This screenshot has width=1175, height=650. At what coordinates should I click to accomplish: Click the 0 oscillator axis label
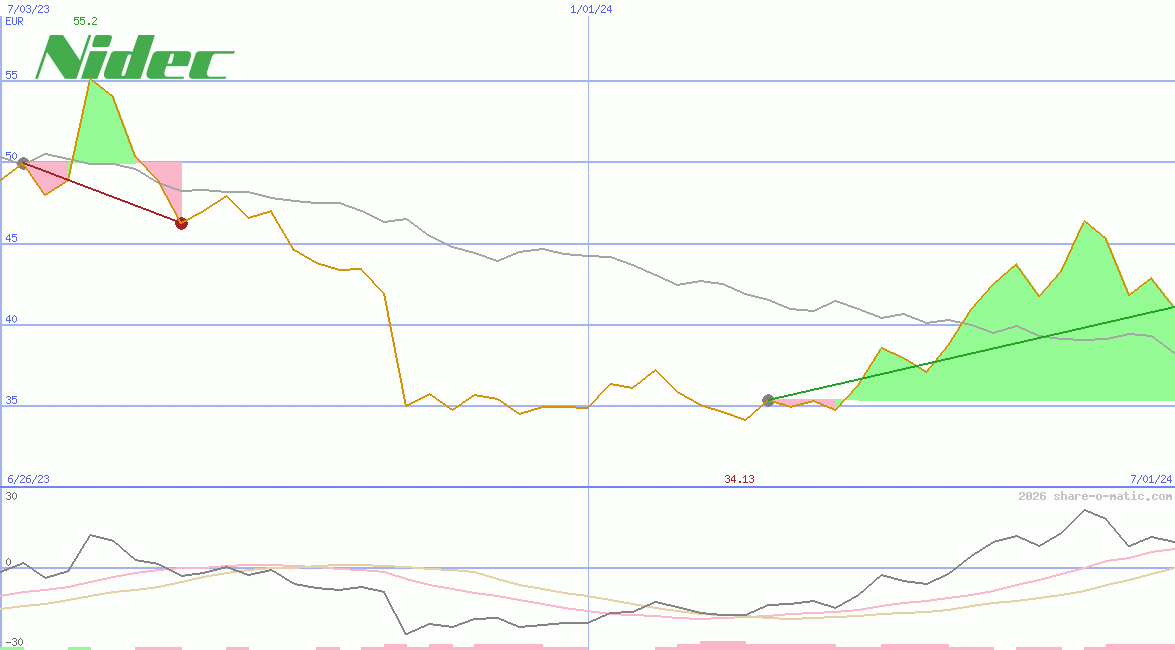point(8,562)
